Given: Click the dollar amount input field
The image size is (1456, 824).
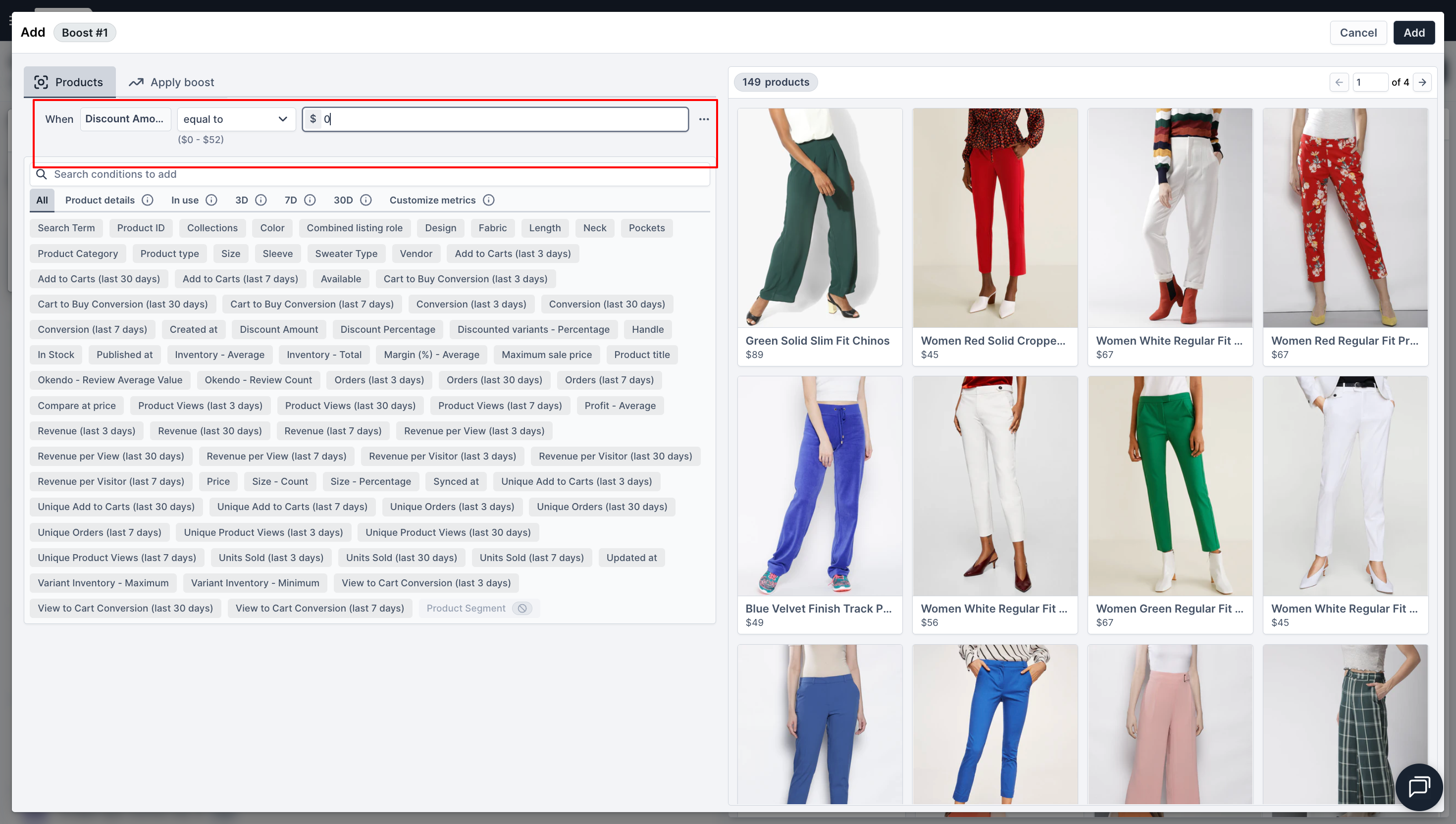Looking at the screenshot, I should click(504, 119).
